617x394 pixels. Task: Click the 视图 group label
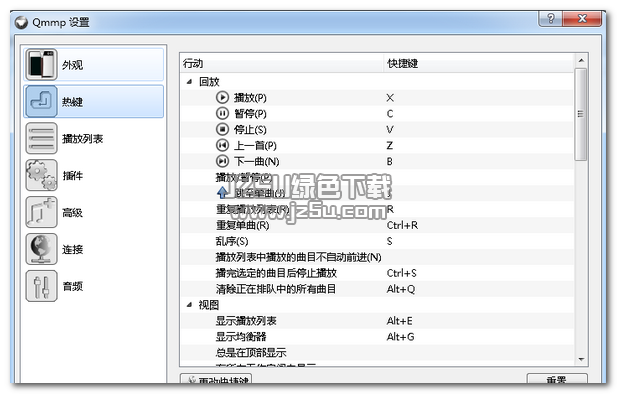click(209, 305)
